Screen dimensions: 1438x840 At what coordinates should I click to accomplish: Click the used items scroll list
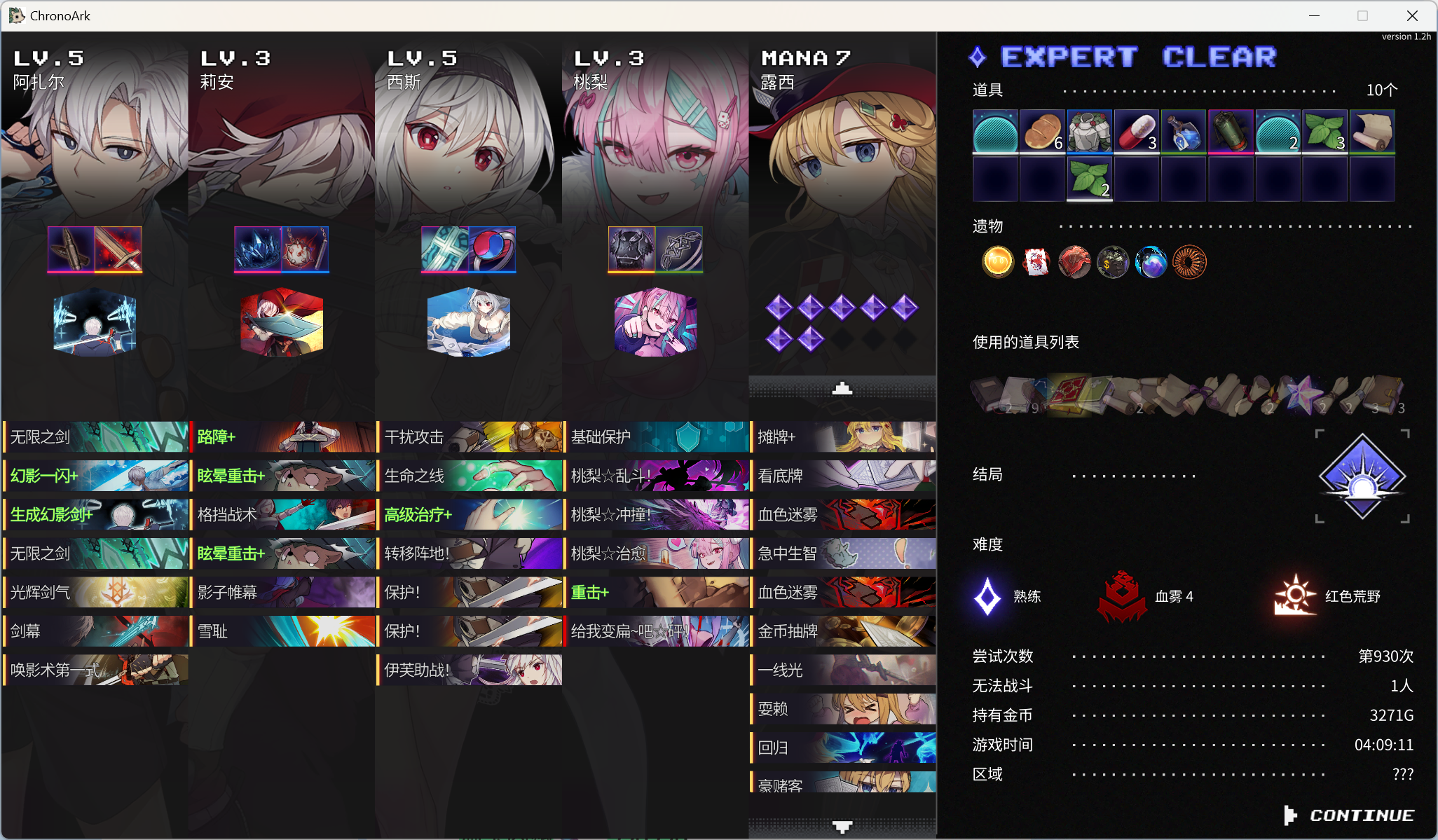1188,394
